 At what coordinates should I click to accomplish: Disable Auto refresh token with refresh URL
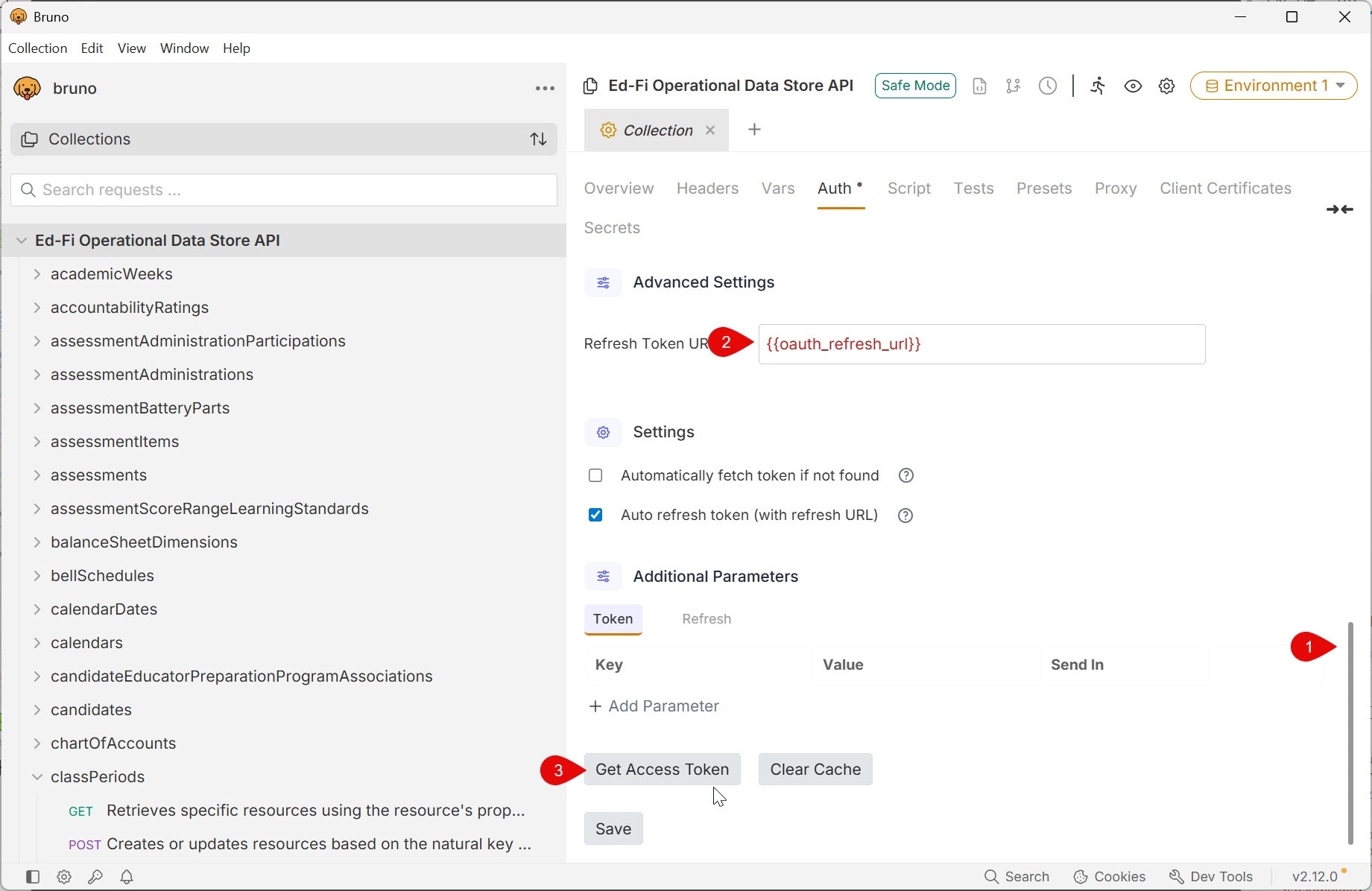click(595, 515)
